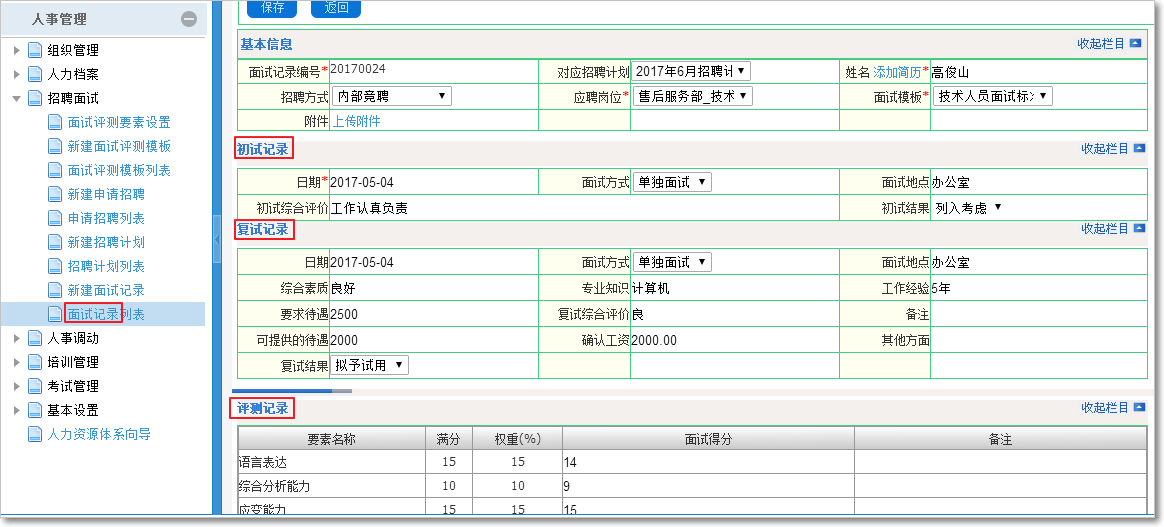Expand the 人事调动 tree node
This screenshot has height=527, width=1164.
coord(17,338)
